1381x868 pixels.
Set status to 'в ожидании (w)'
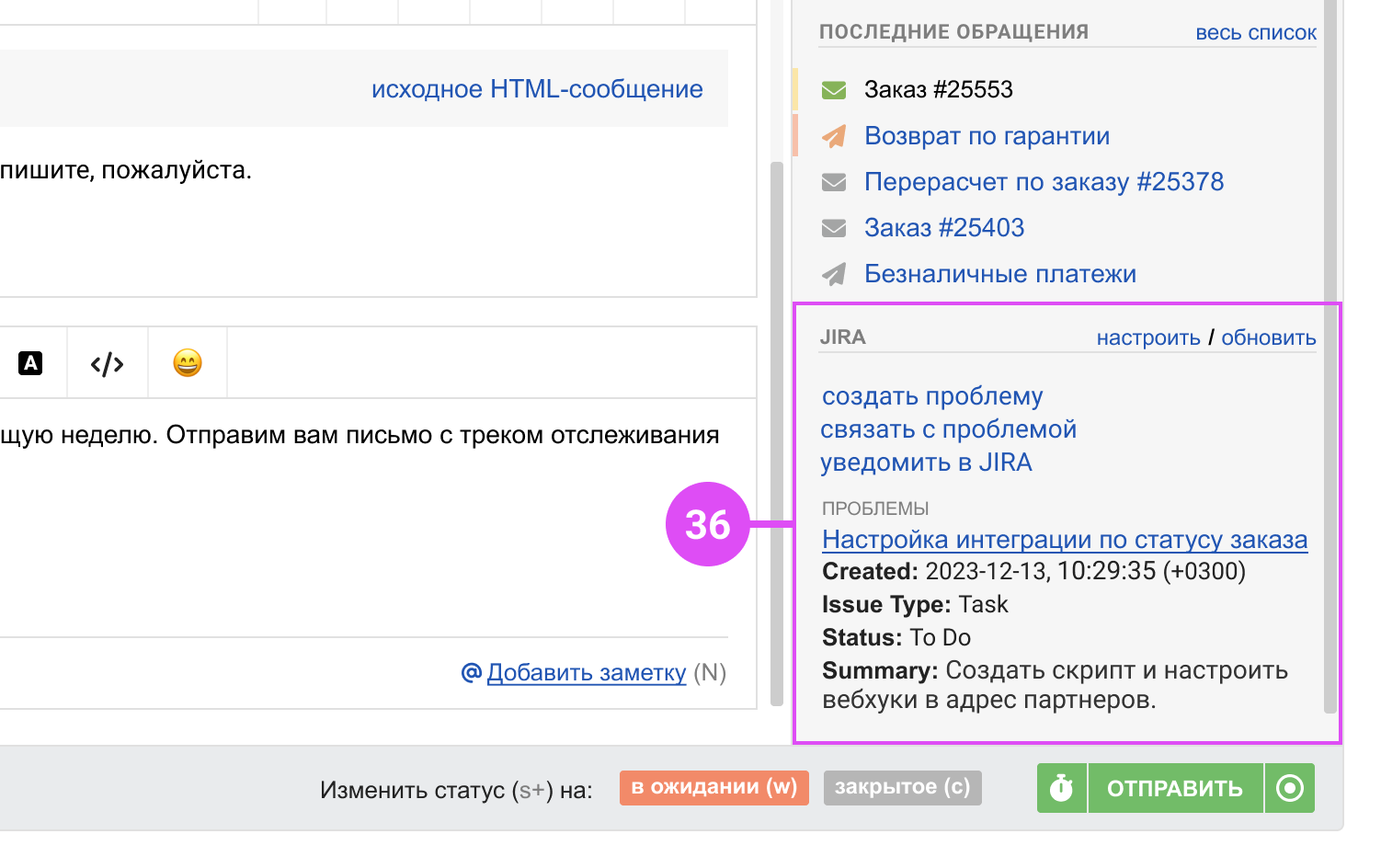click(713, 788)
